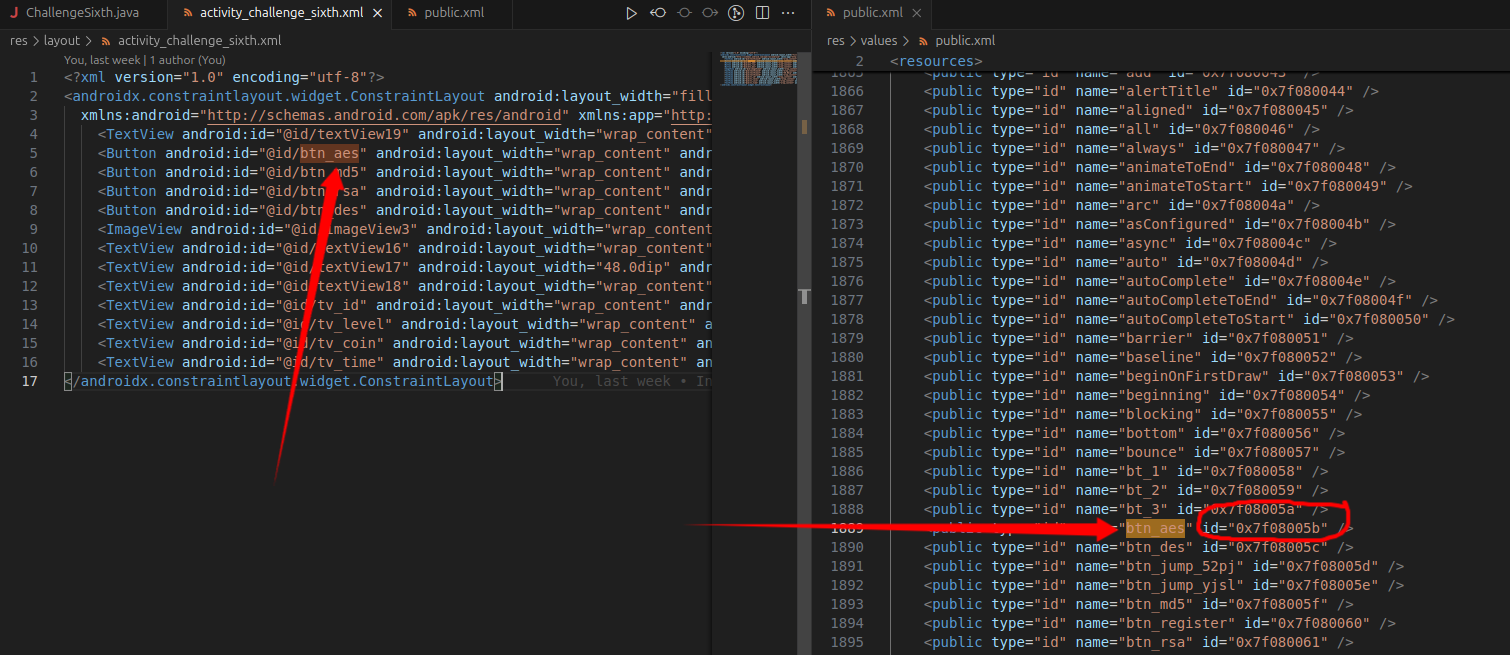Click 'res' breadcrumb in right editor

point(836,41)
